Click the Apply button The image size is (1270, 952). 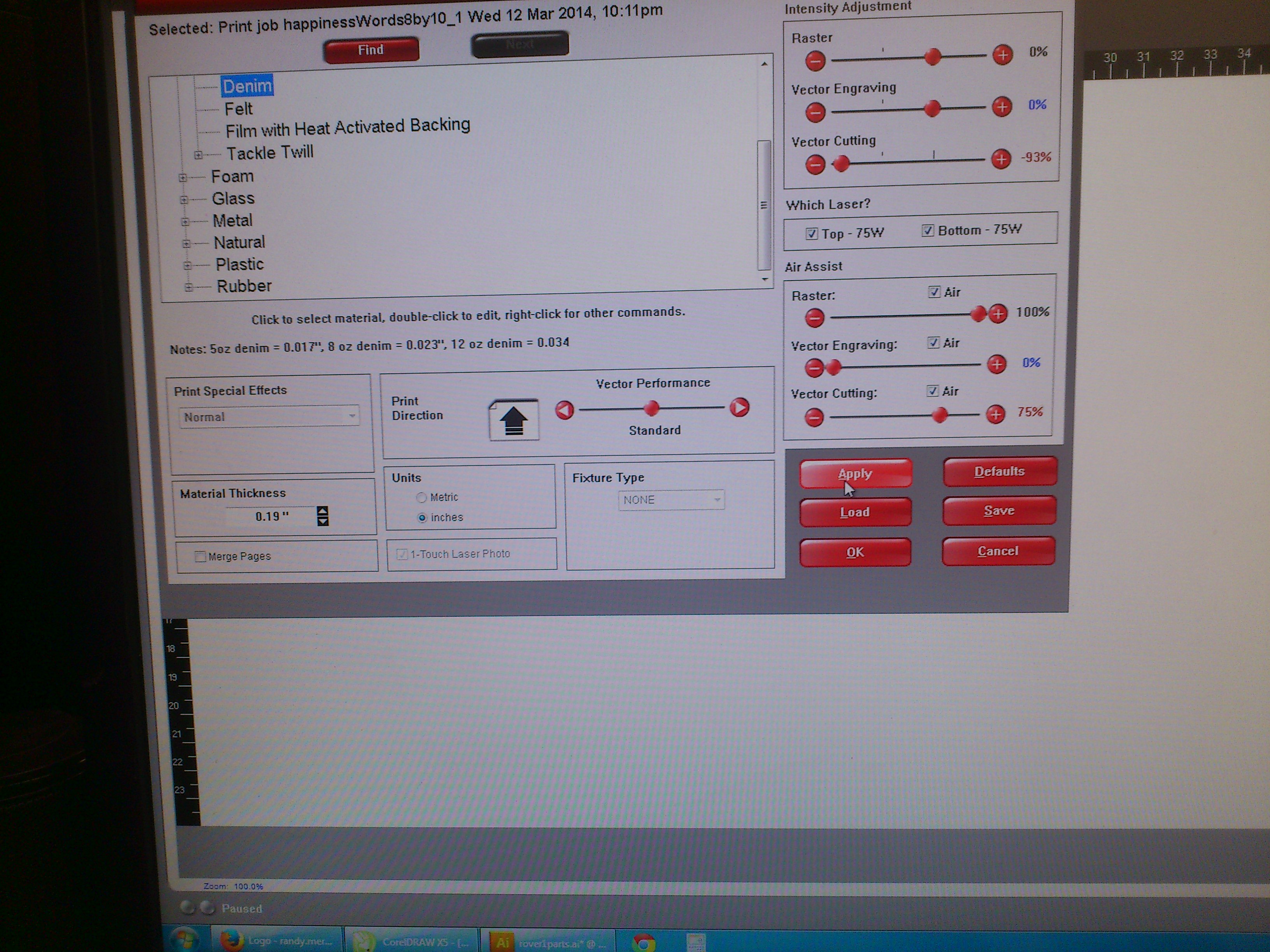(x=855, y=474)
